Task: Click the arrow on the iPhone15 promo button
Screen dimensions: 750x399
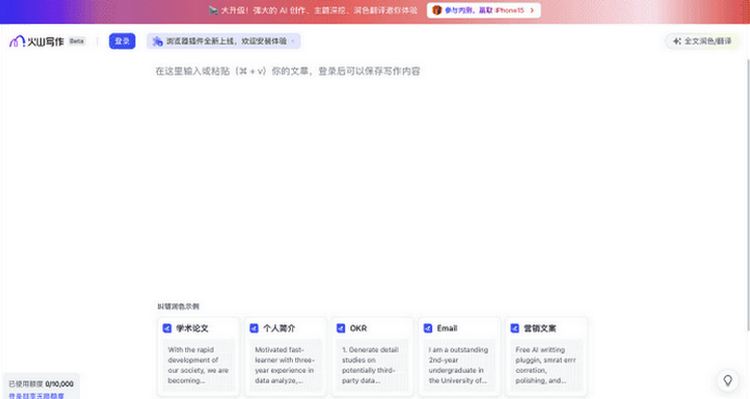Action: click(532, 10)
